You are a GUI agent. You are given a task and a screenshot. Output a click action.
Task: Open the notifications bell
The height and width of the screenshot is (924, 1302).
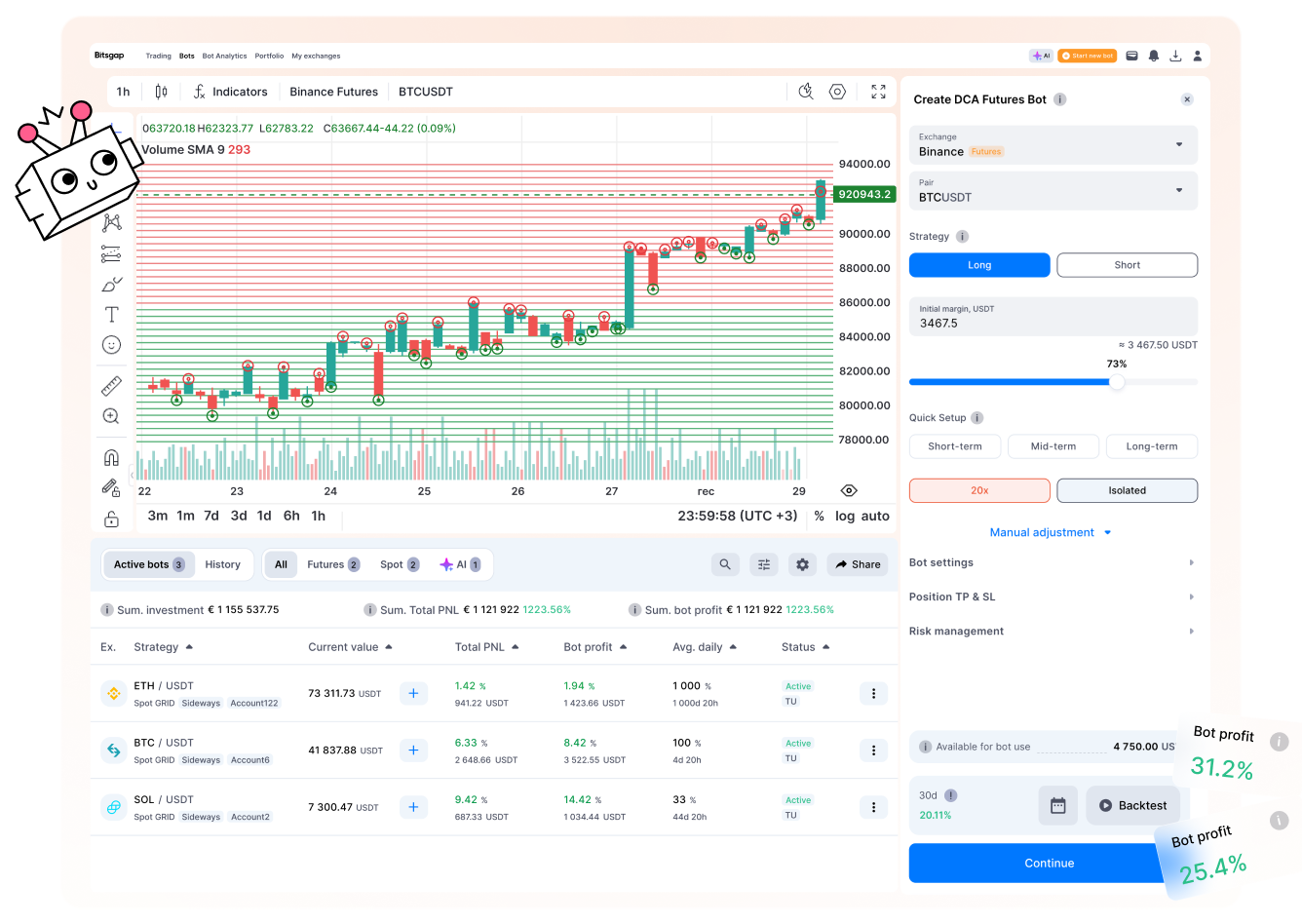1154,56
